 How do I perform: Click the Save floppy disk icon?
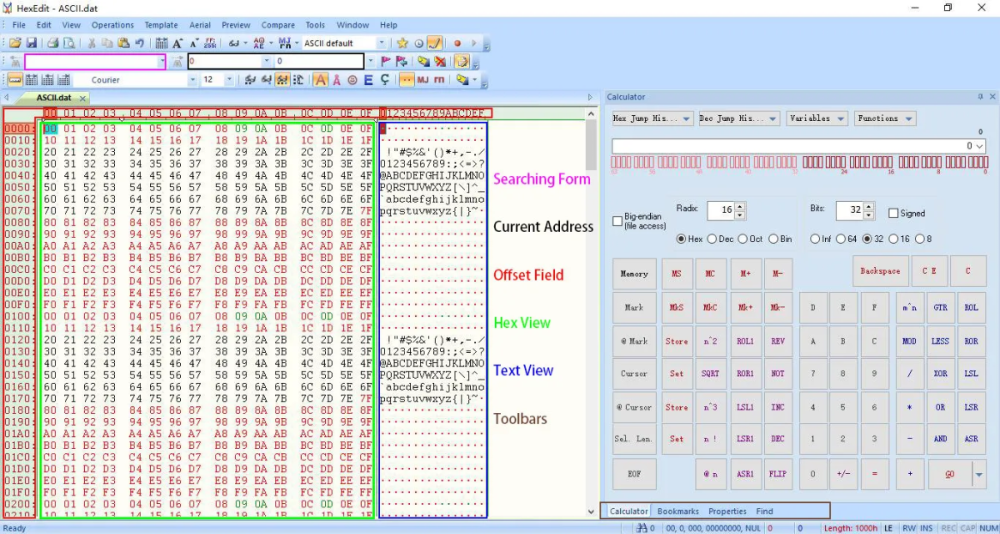(31, 43)
